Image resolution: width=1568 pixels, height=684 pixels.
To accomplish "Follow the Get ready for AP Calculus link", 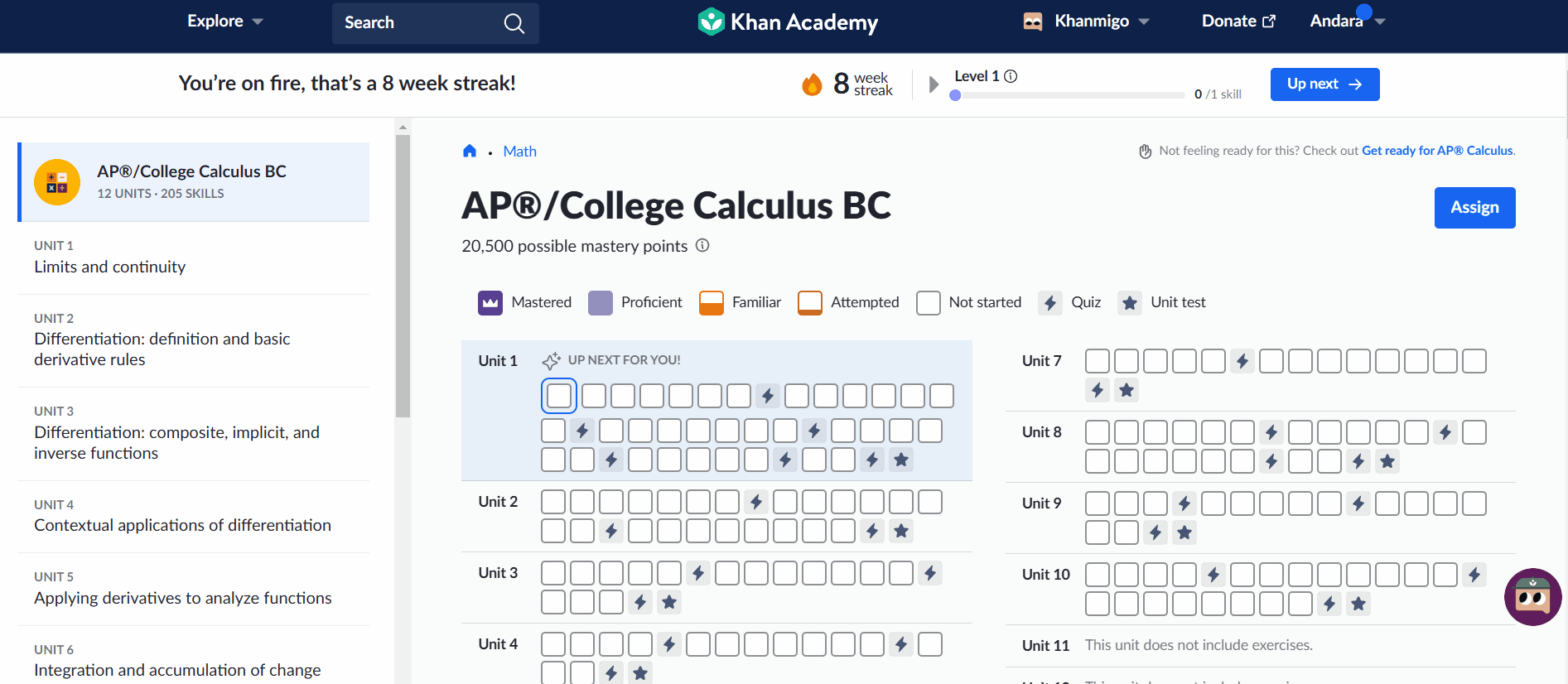I will tap(1437, 151).
